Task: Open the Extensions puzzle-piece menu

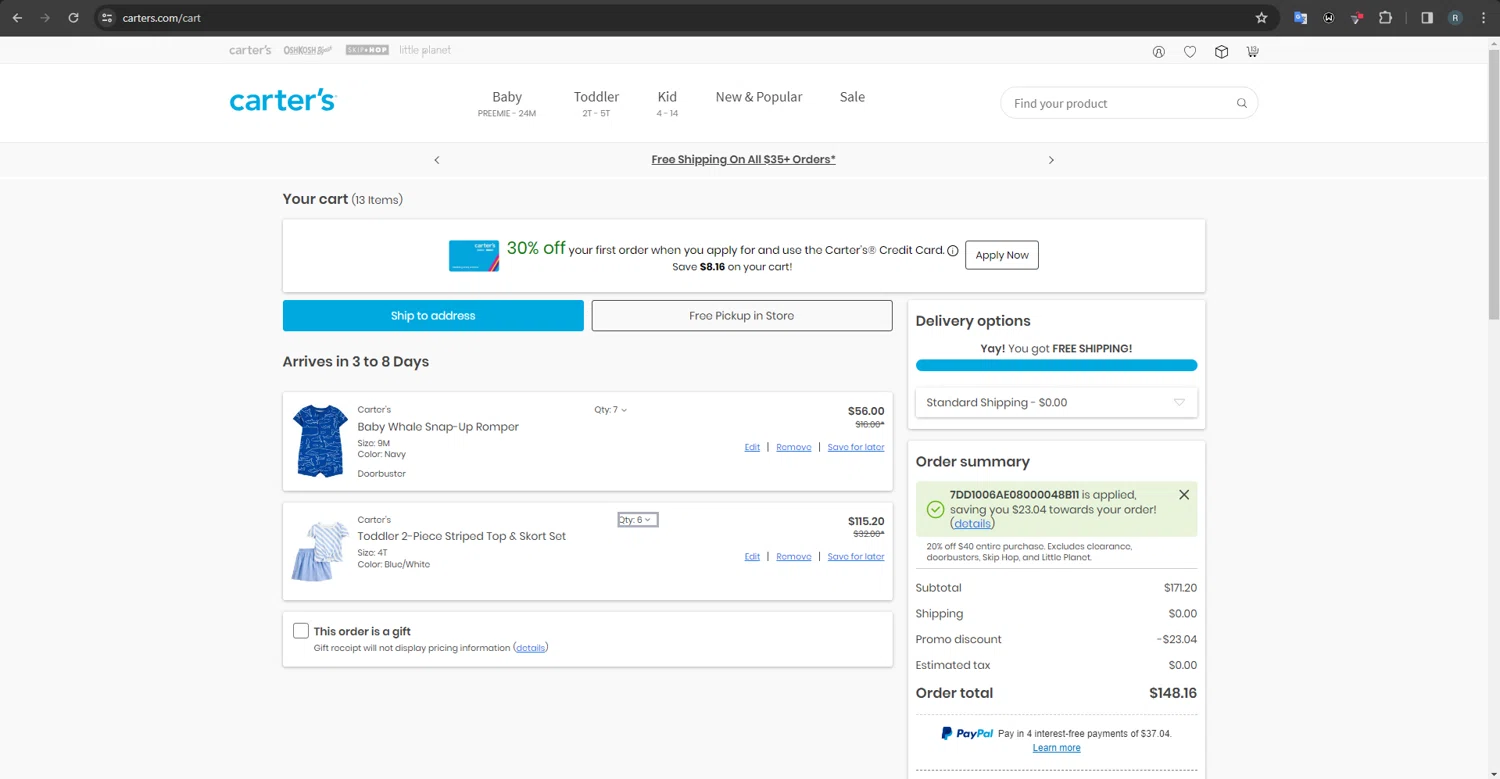Action: pyautogui.click(x=1385, y=18)
